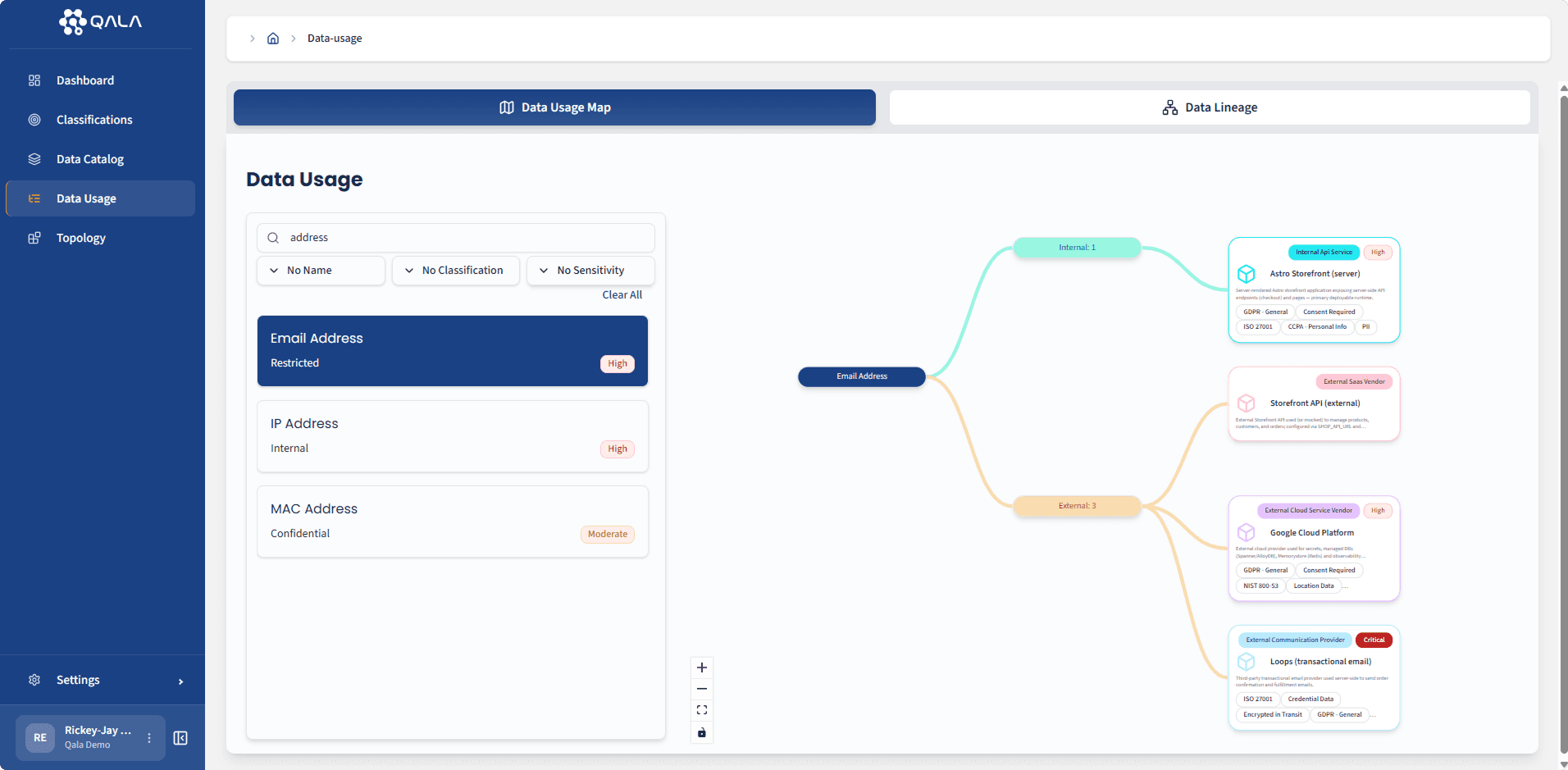1568x770 pixels.
Task: Click the breadcrumb home icon
Action: point(273,39)
